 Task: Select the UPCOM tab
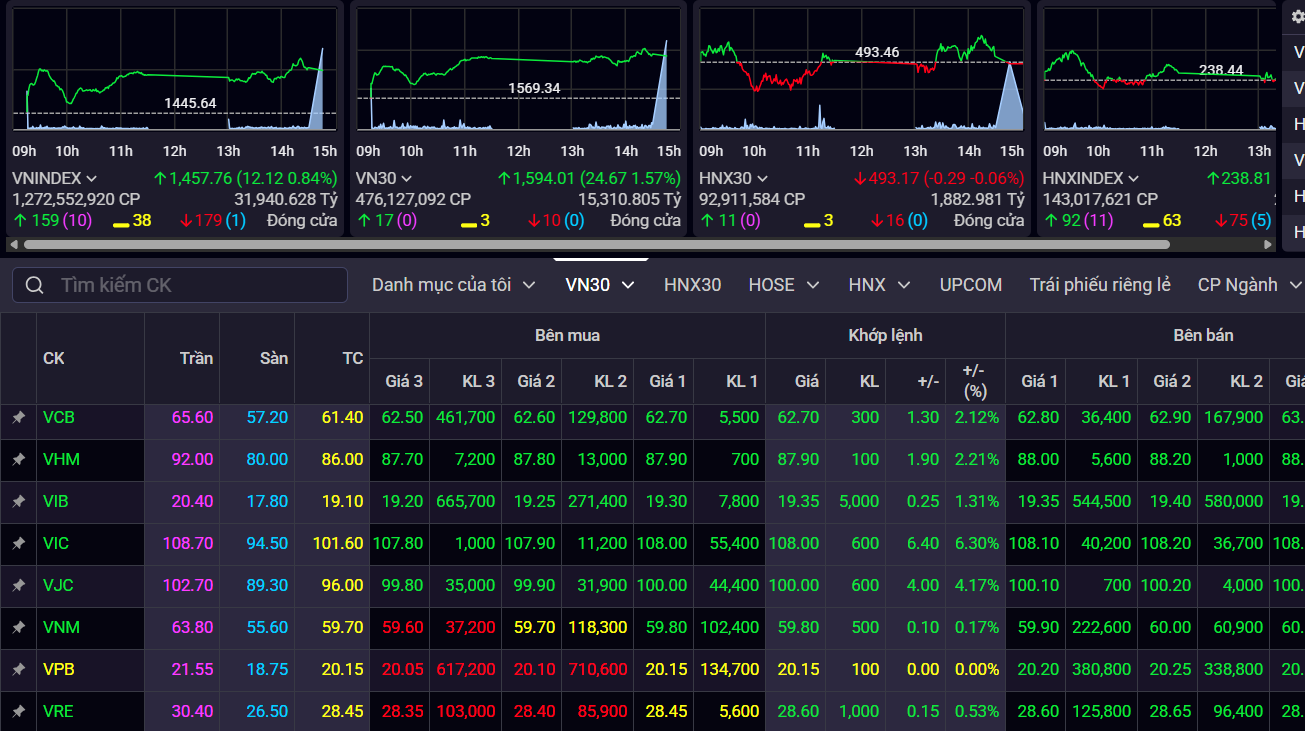click(970, 285)
